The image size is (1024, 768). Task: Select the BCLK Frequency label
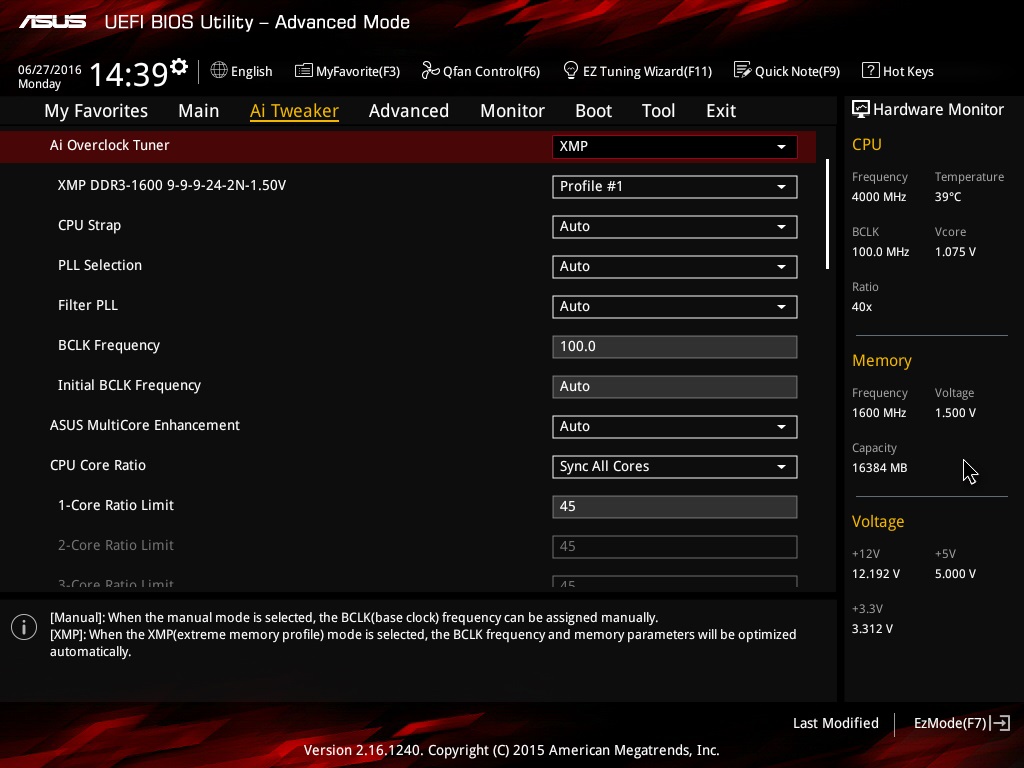(109, 345)
